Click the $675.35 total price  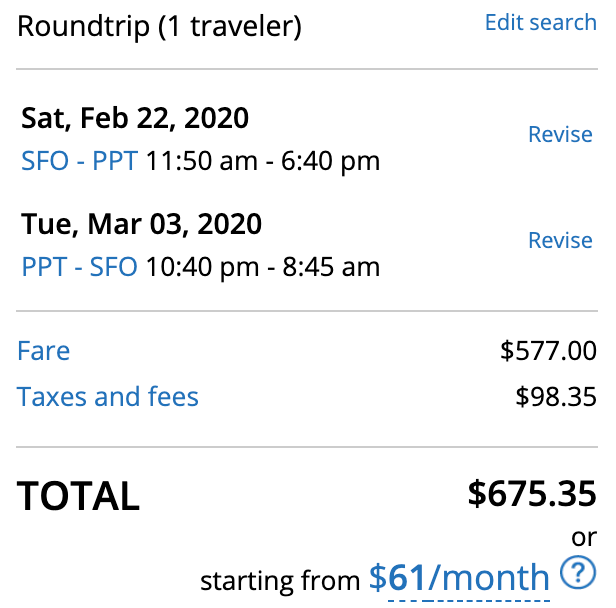[x=532, y=493]
